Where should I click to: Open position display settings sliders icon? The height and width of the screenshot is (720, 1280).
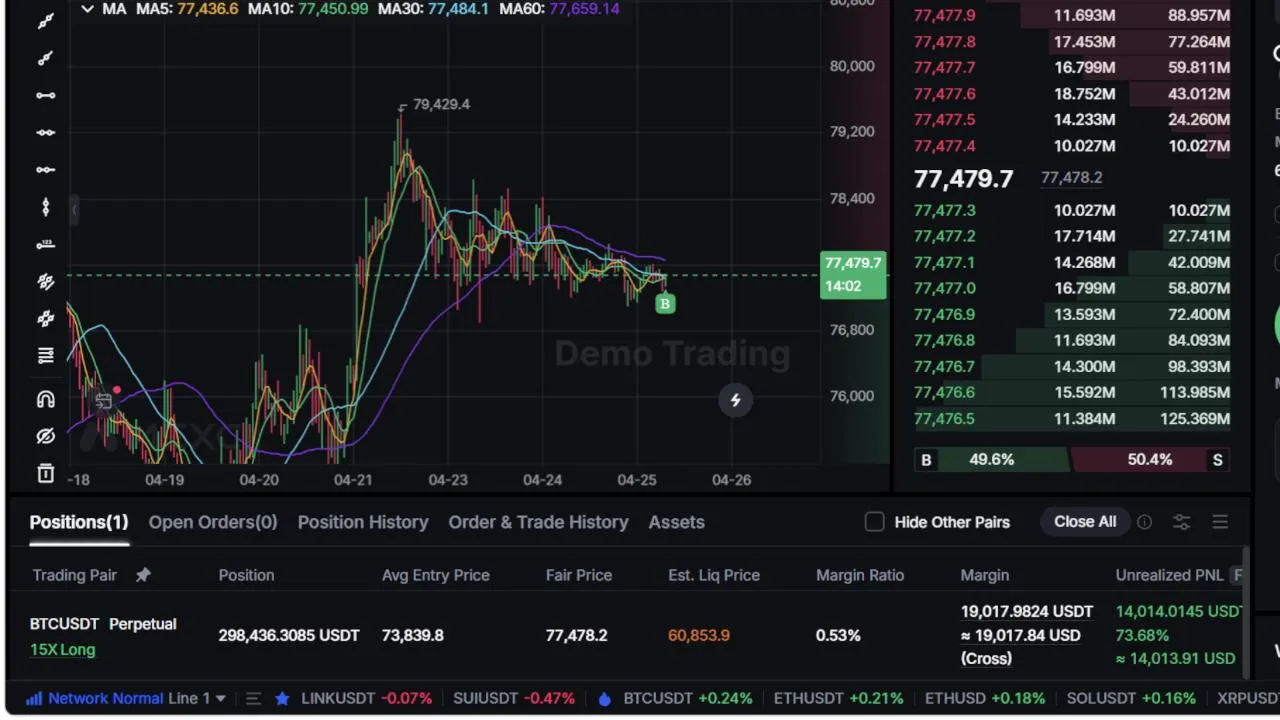click(x=1182, y=522)
